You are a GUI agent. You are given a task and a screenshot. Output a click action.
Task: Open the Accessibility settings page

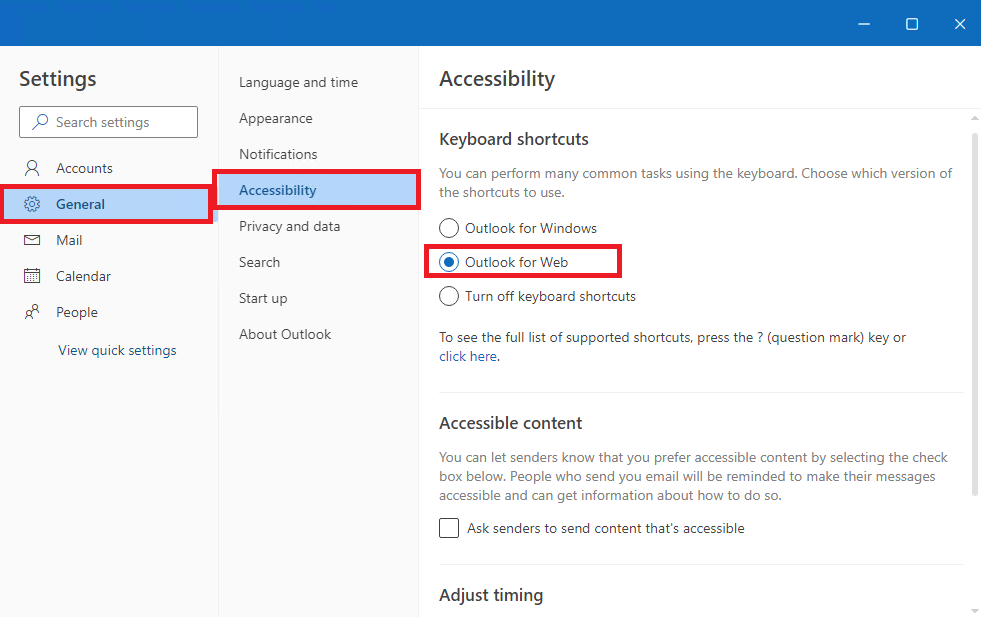click(x=317, y=190)
